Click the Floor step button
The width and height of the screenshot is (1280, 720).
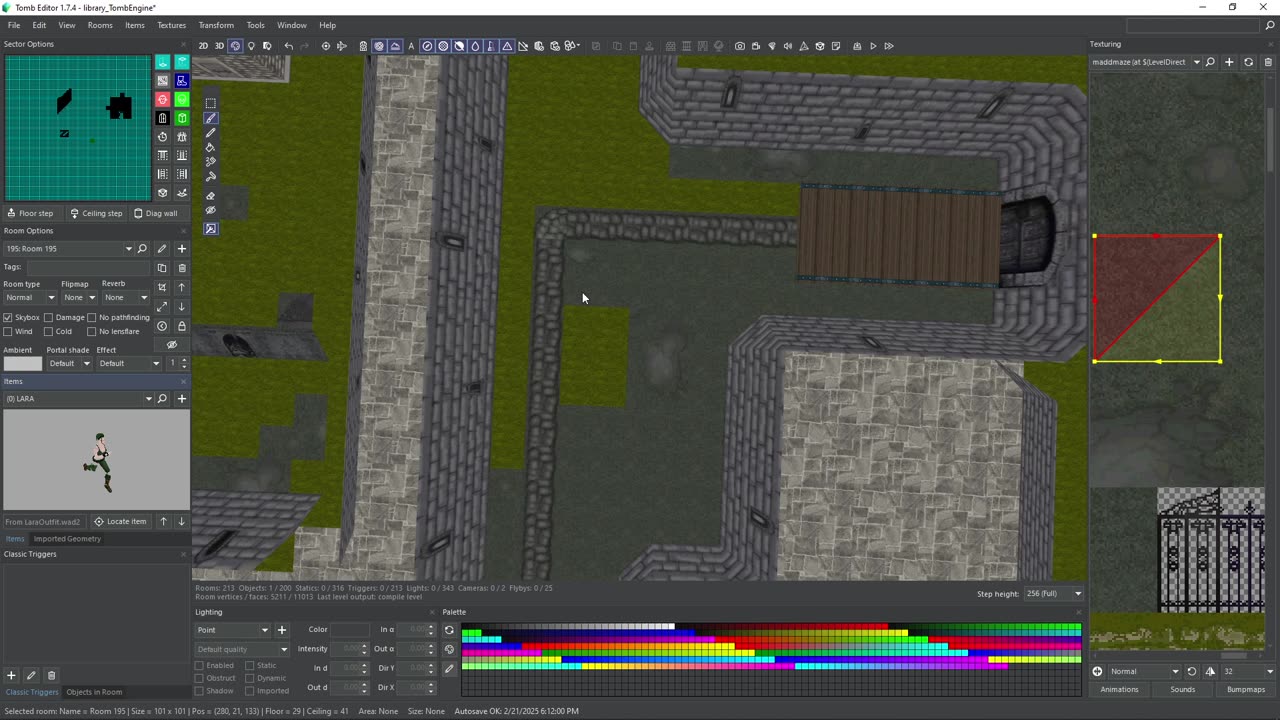(31, 213)
